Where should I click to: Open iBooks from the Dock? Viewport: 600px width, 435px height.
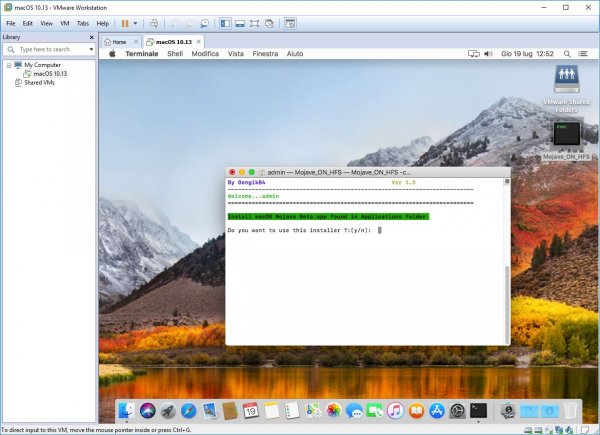(x=416, y=411)
